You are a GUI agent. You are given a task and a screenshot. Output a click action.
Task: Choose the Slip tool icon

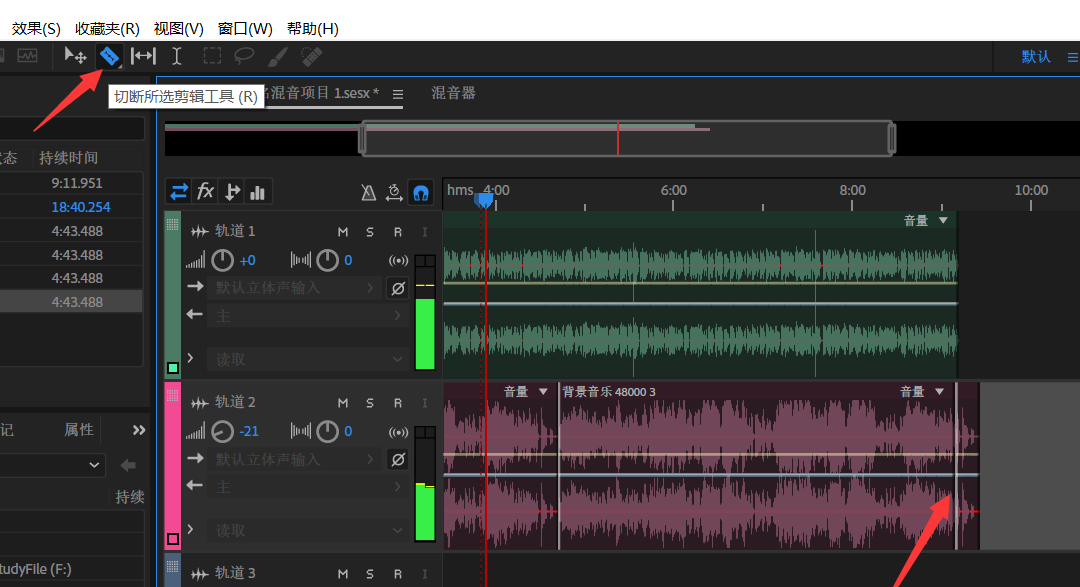coord(144,56)
